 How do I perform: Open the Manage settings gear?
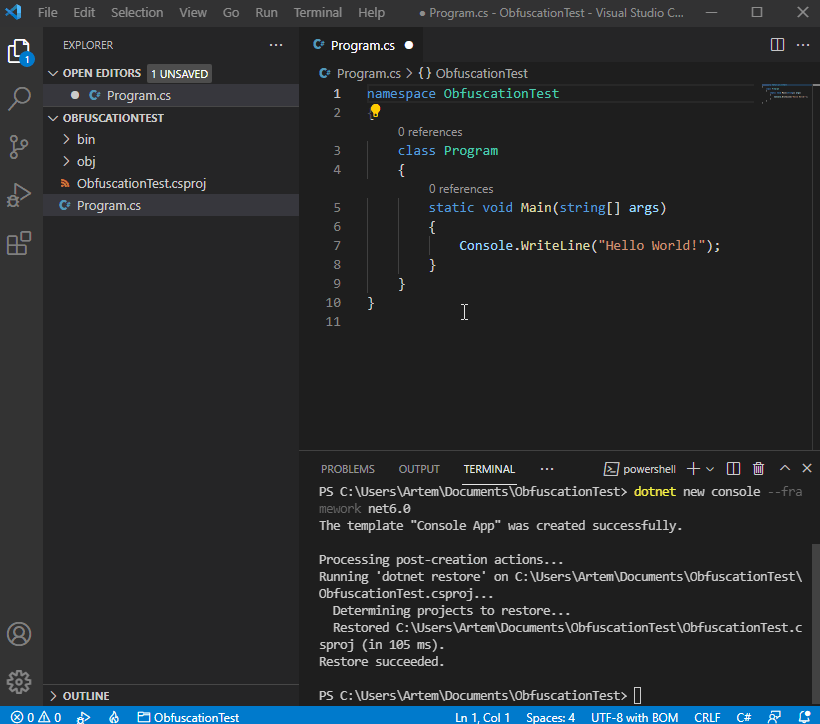click(x=20, y=682)
